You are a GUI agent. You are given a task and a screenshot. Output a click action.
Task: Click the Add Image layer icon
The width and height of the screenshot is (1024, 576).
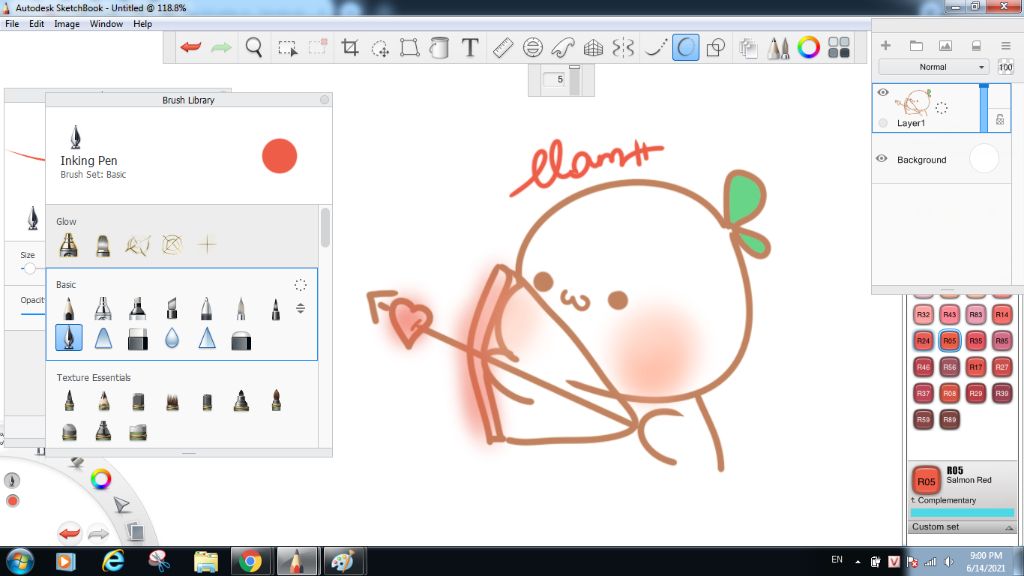coord(945,45)
